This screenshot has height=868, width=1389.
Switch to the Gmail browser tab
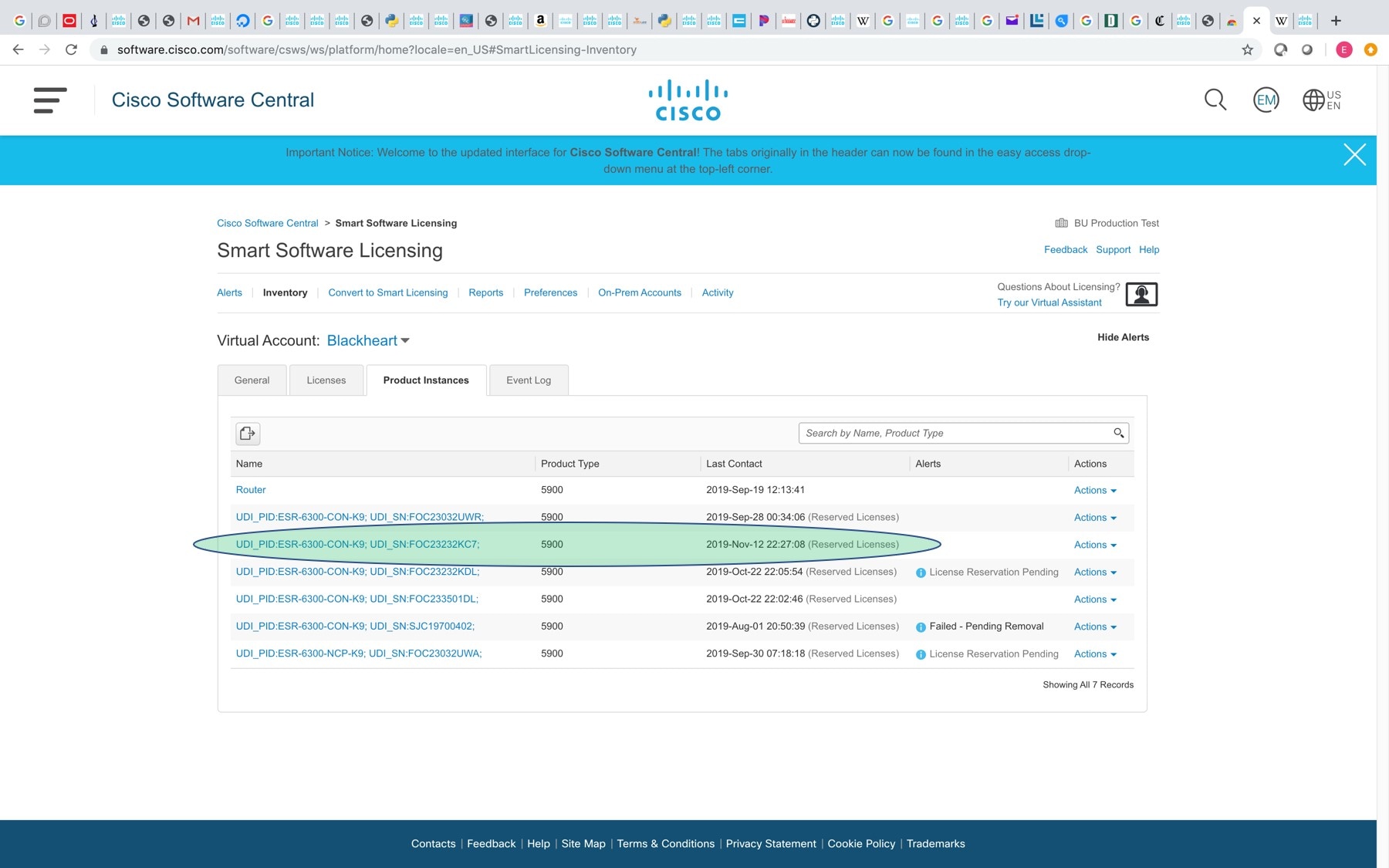click(x=193, y=21)
